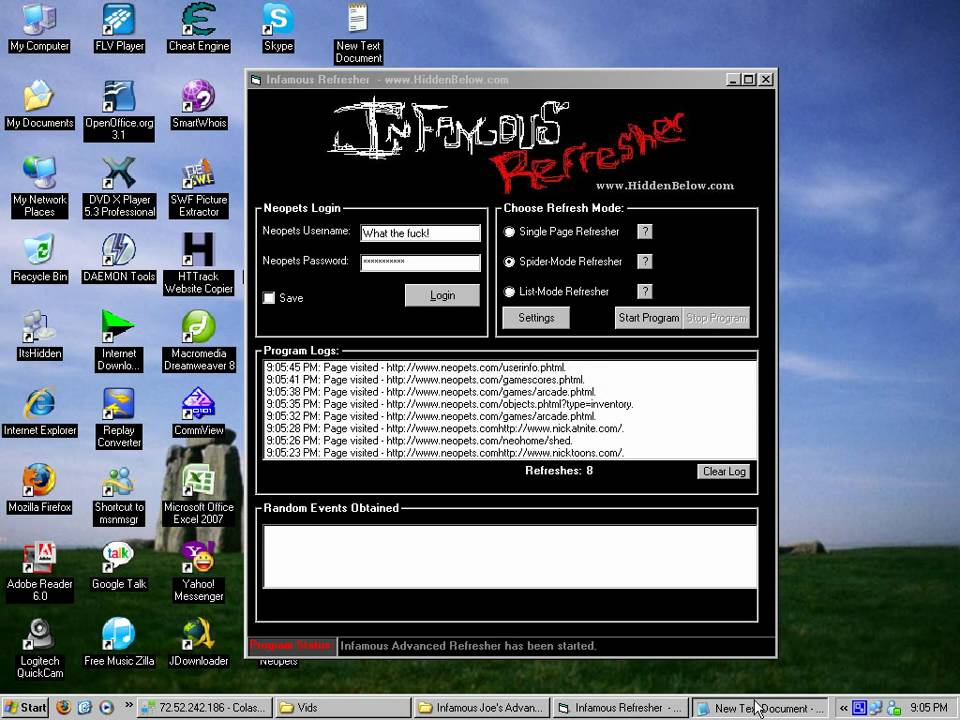Click the JDownloader desktop icon
Viewport: 960px width, 720px height.
198,642
